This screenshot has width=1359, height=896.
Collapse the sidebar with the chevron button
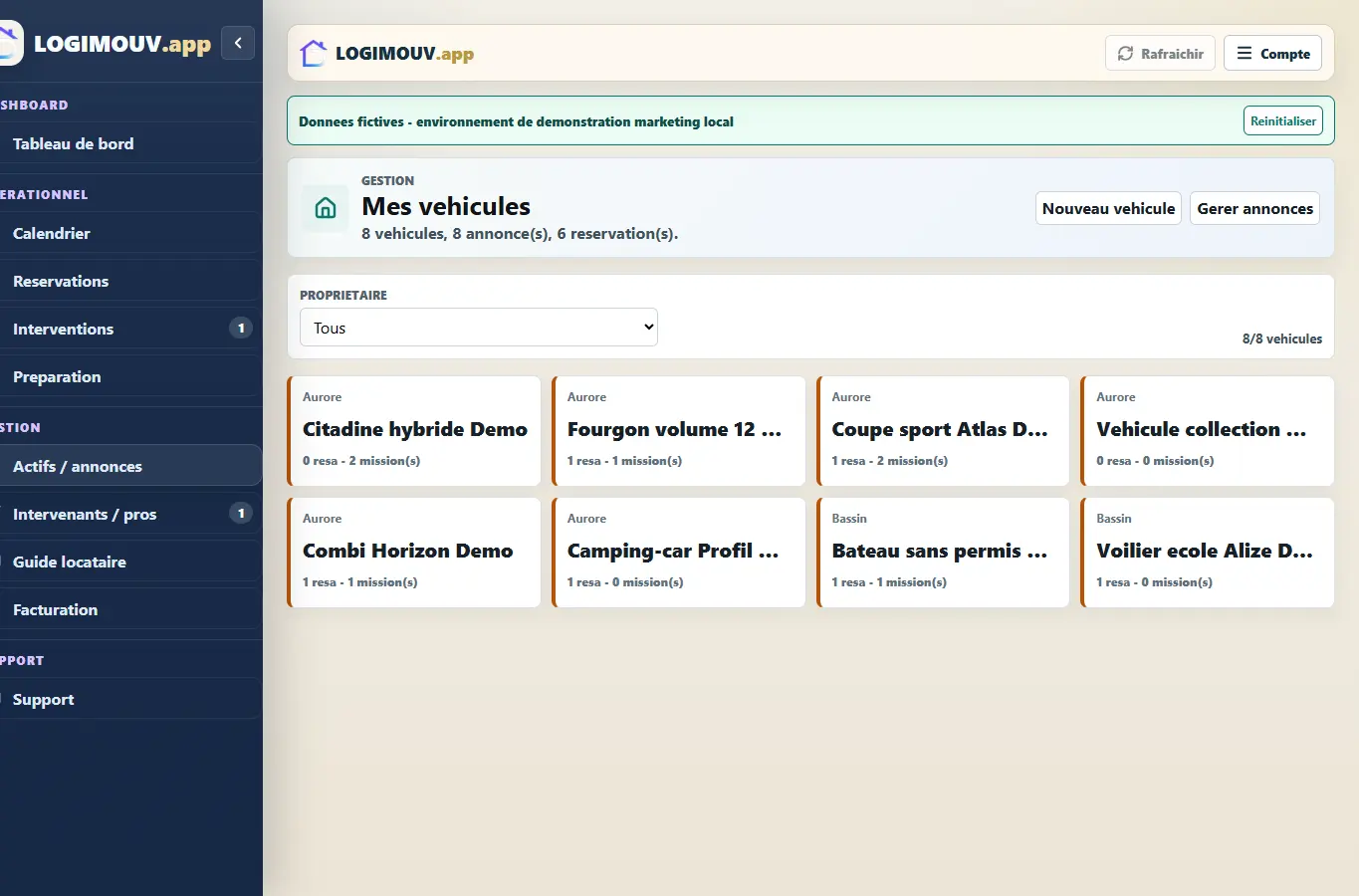click(238, 43)
